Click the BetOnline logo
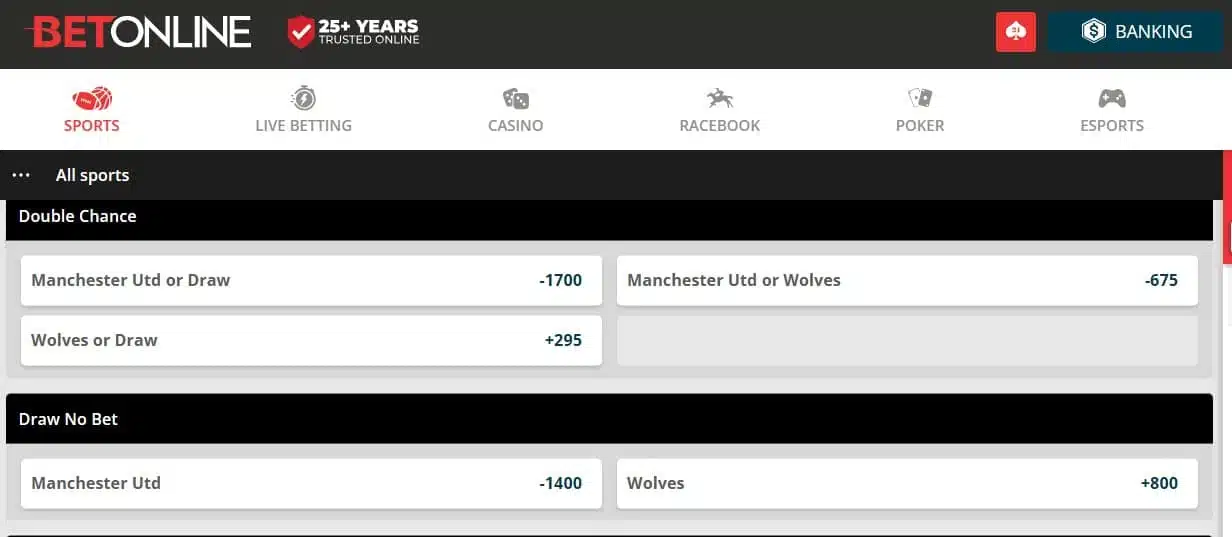Viewport: 1232px width, 537px height. coord(138,32)
